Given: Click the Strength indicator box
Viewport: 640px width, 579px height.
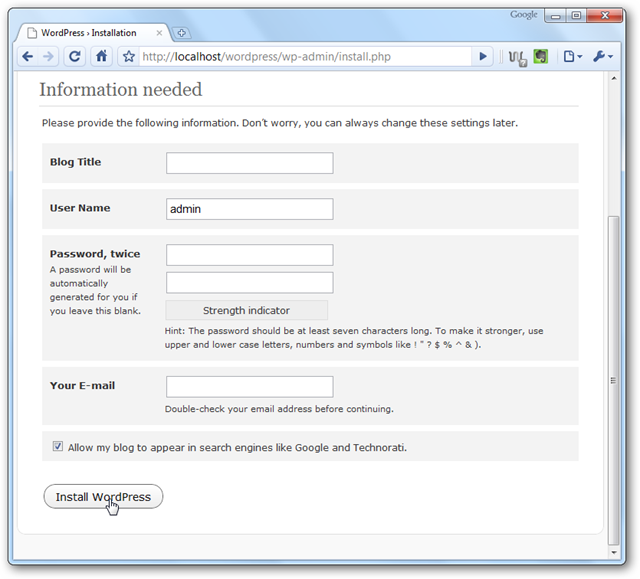Looking at the screenshot, I should [247, 311].
